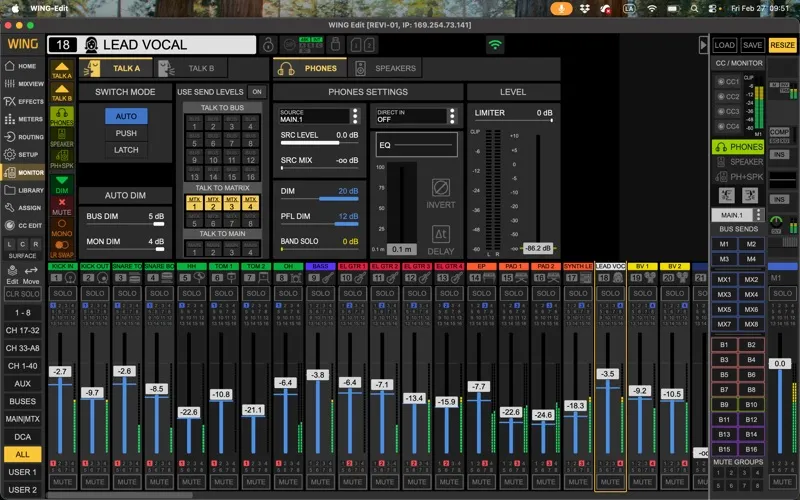Click the Move arrows icon
The image size is (800, 500).
tap(31, 274)
